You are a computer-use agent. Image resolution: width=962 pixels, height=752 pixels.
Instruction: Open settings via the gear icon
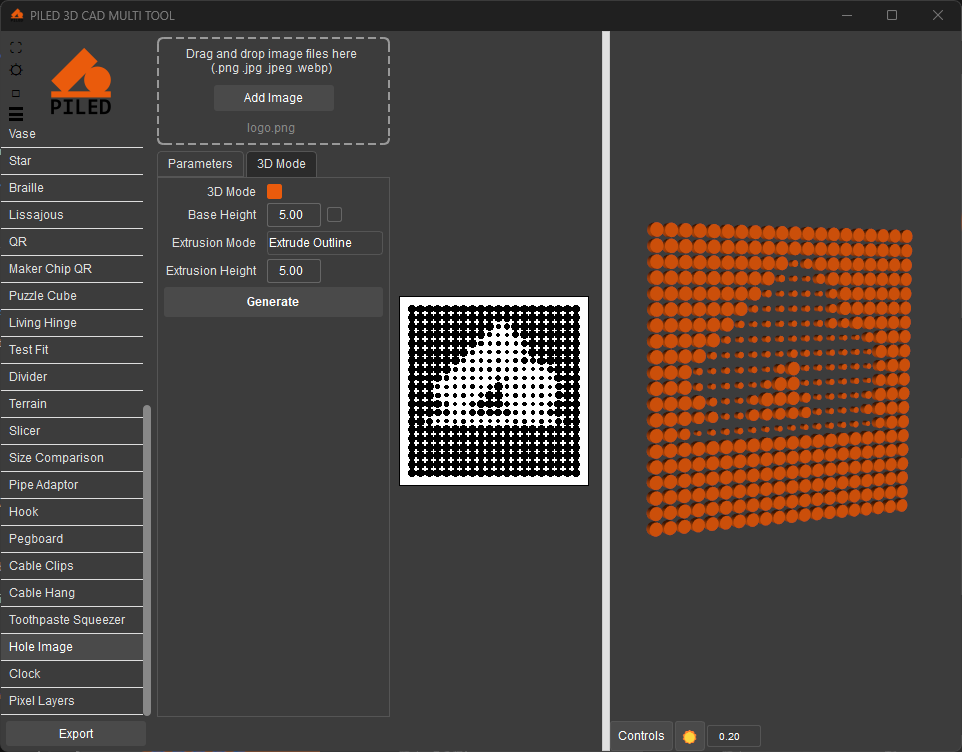pyautogui.click(x=16, y=70)
